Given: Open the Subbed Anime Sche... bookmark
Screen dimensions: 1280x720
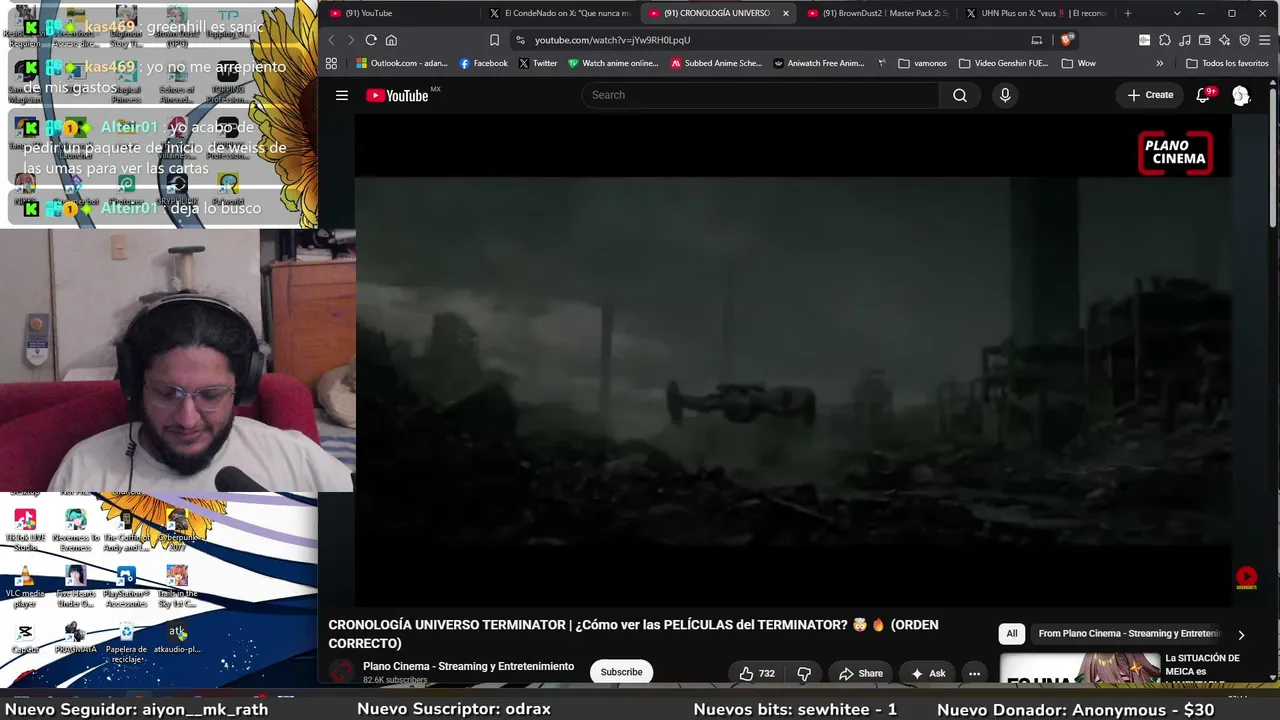Looking at the screenshot, I should tap(716, 63).
